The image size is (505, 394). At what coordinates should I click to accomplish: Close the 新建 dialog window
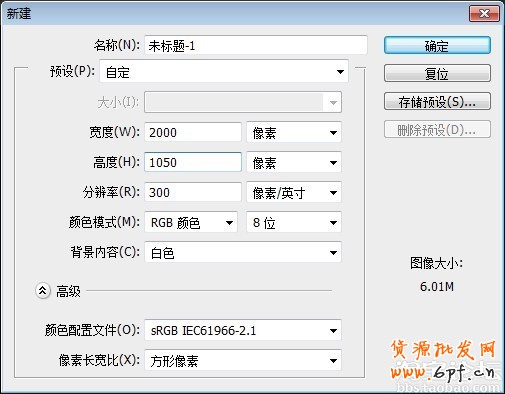click(484, 14)
